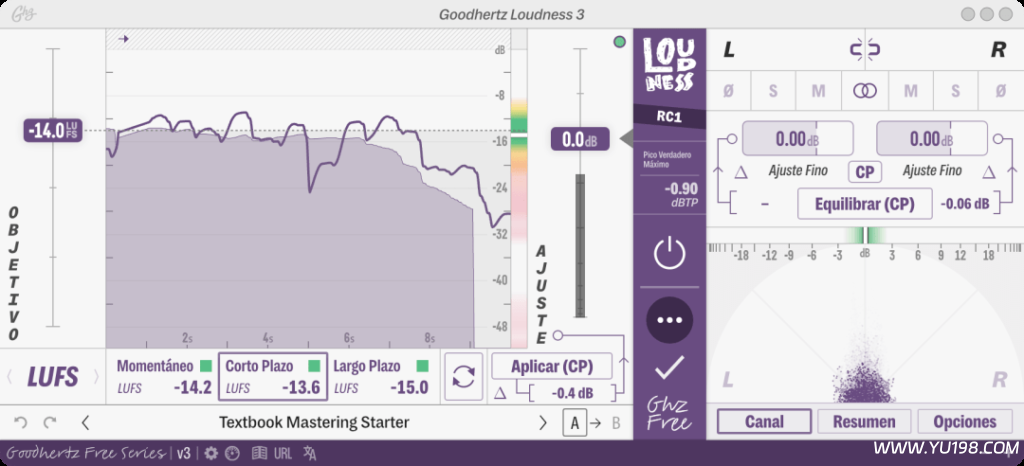
Task: Open the language translation icon
Action: point(310,453)
